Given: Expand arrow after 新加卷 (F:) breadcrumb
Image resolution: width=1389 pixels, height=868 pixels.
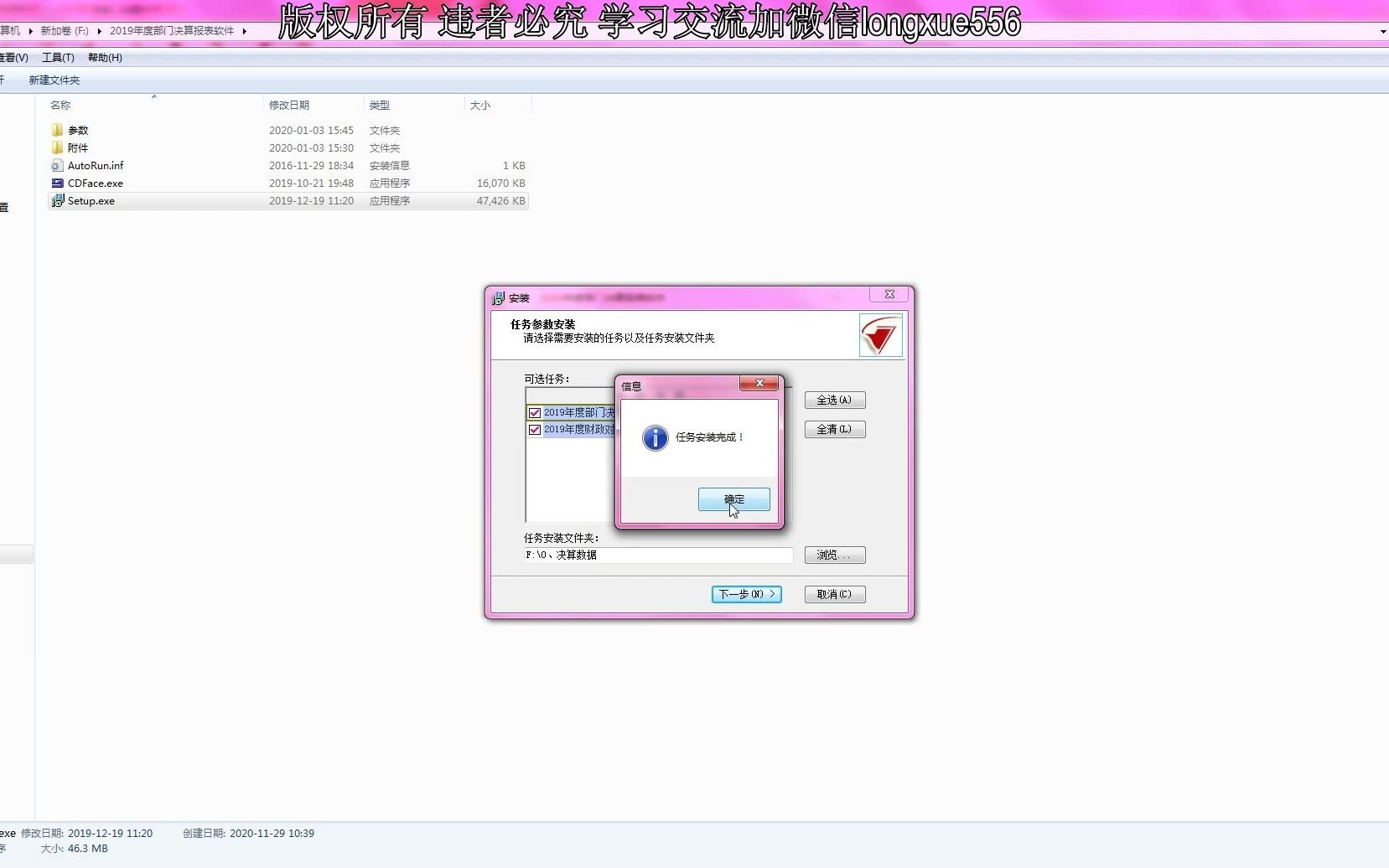Looking at the screenshot, I should (x=99, y=31).
